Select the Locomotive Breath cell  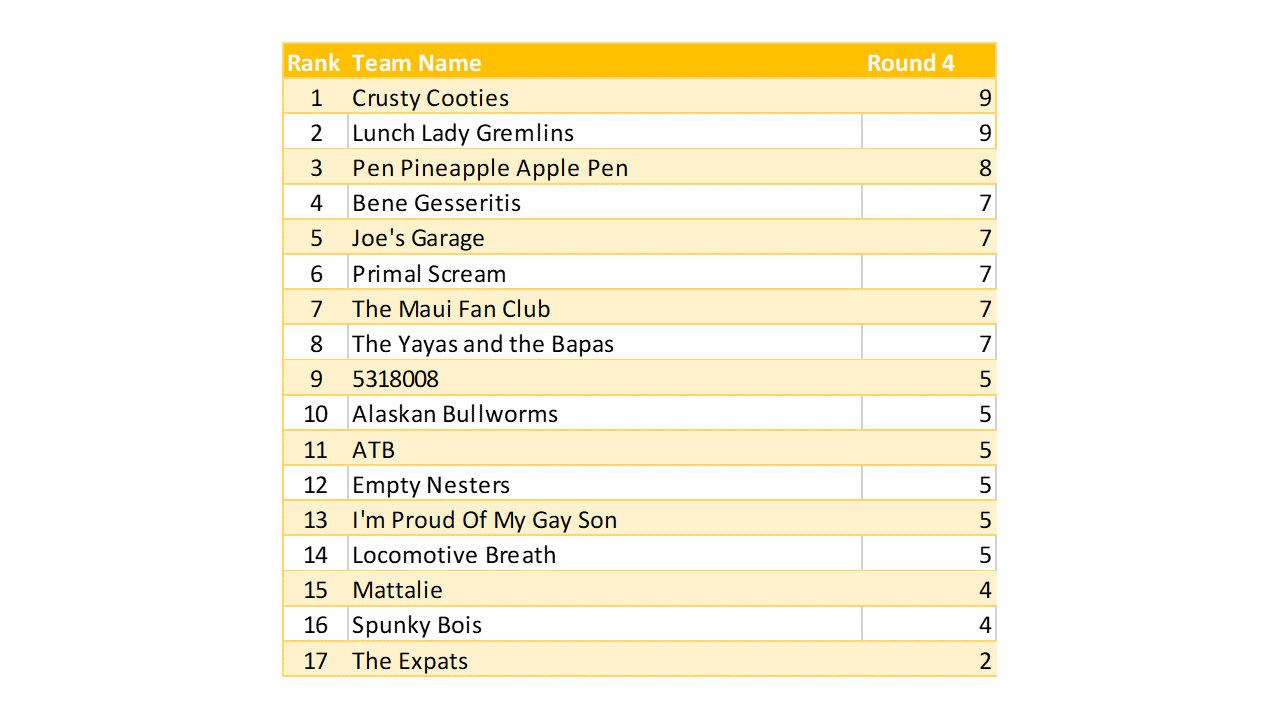coord(454,555)
